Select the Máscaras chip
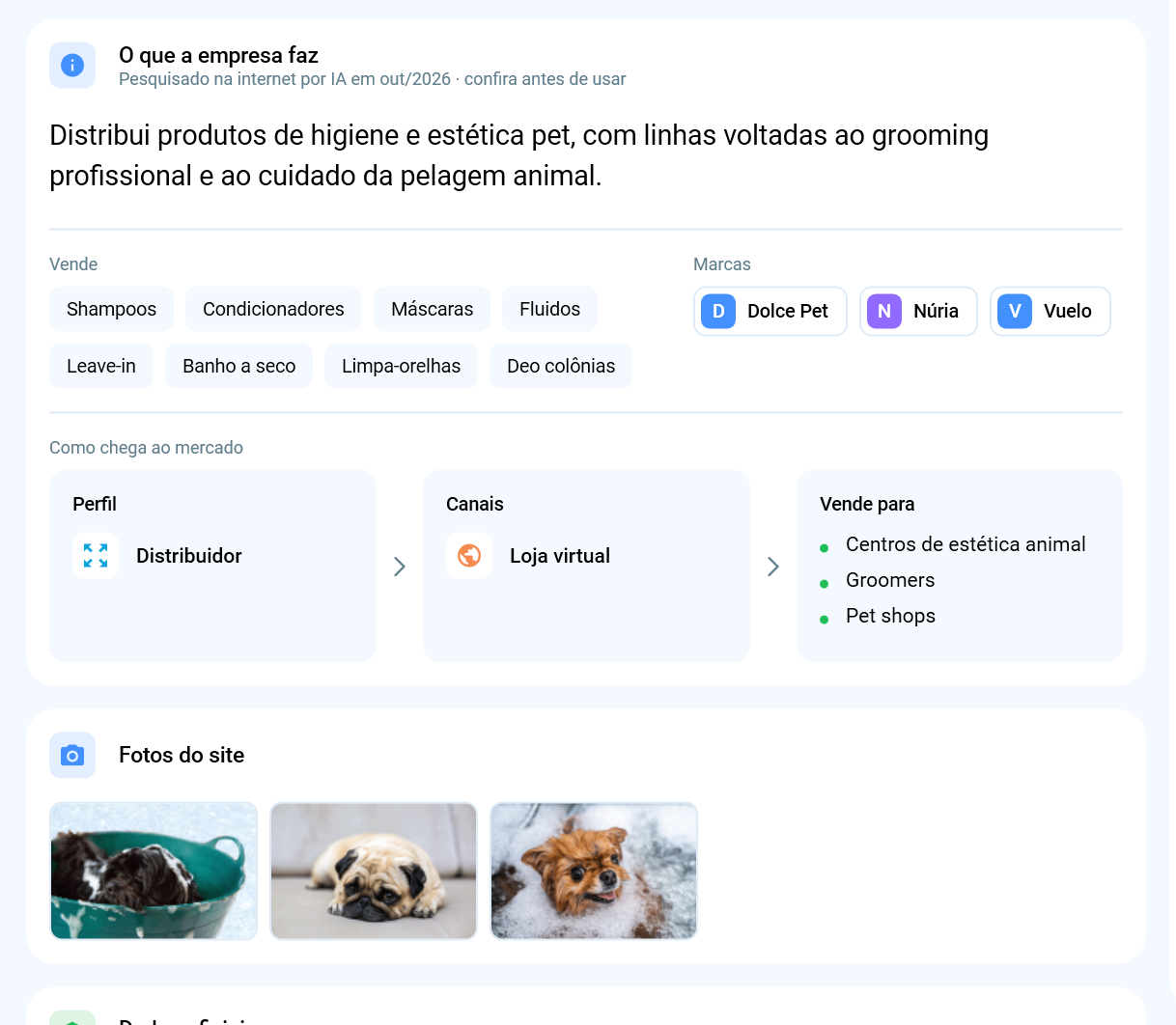 point(432,309)
